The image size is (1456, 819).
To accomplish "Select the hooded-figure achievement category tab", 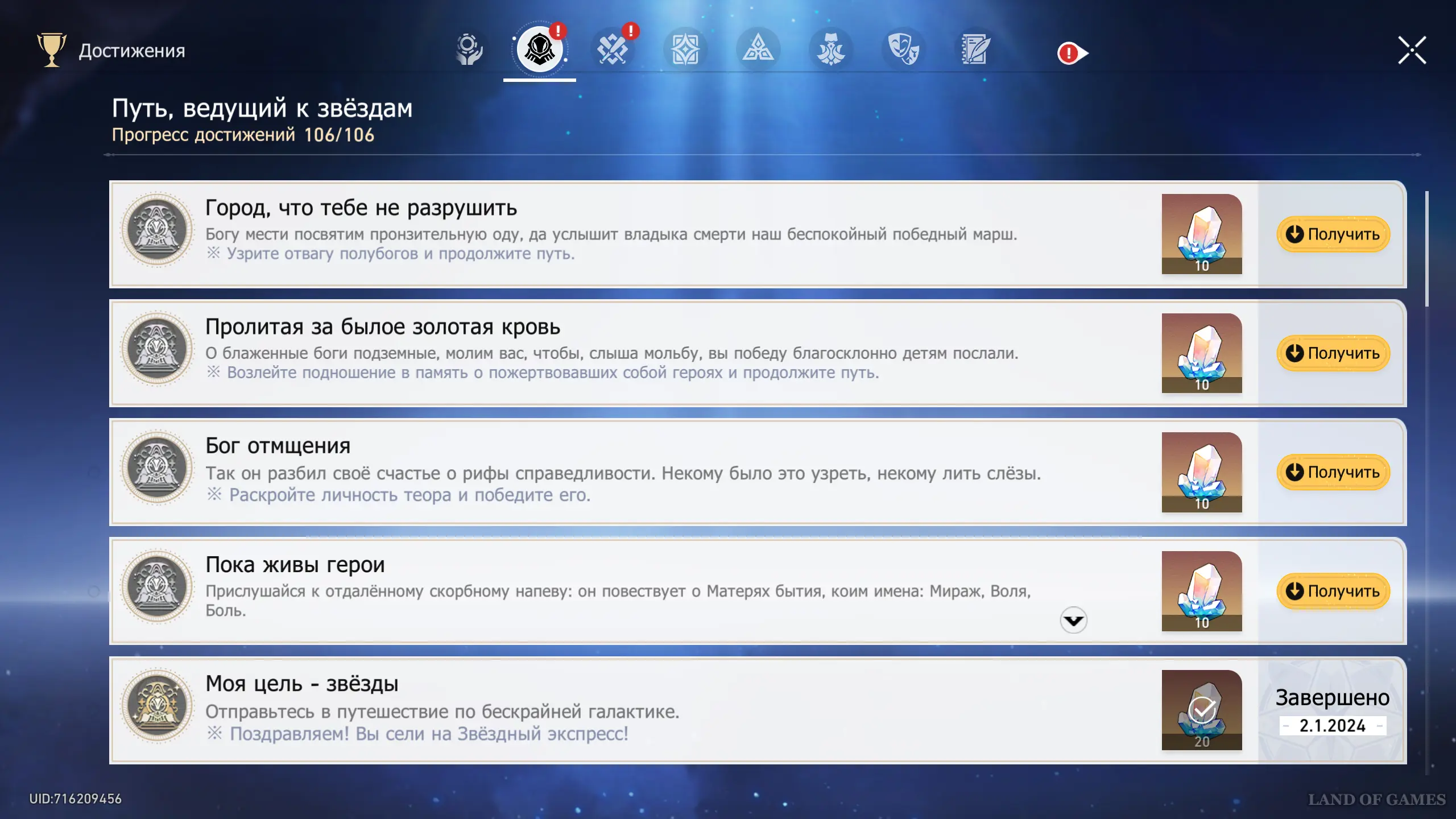I will [x=539, y=49].
